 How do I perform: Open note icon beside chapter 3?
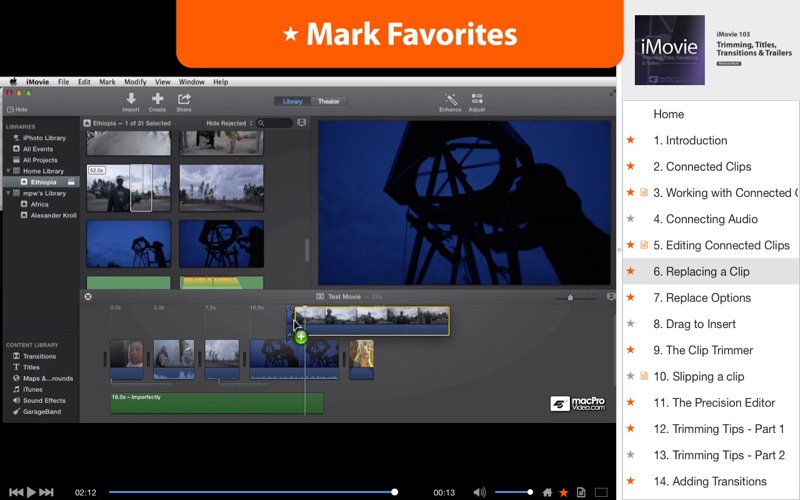(x=644, y=192)
